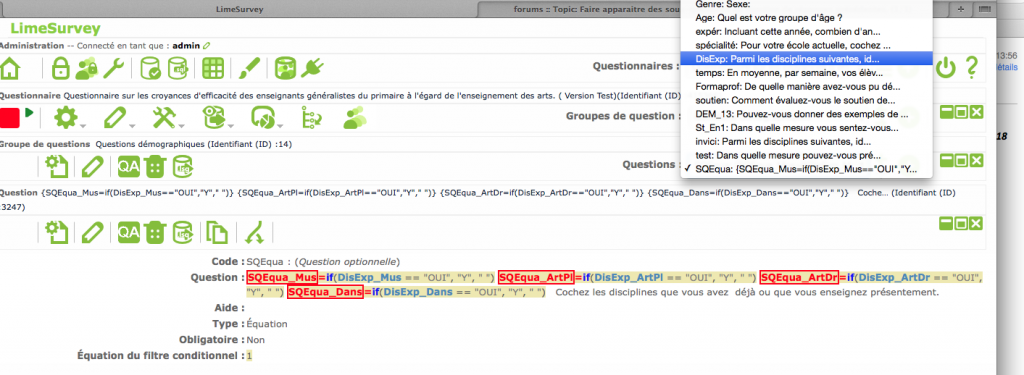Switch to the LimeSurvey browser tab
The image size is (1024, 375).
pos(240,9)
